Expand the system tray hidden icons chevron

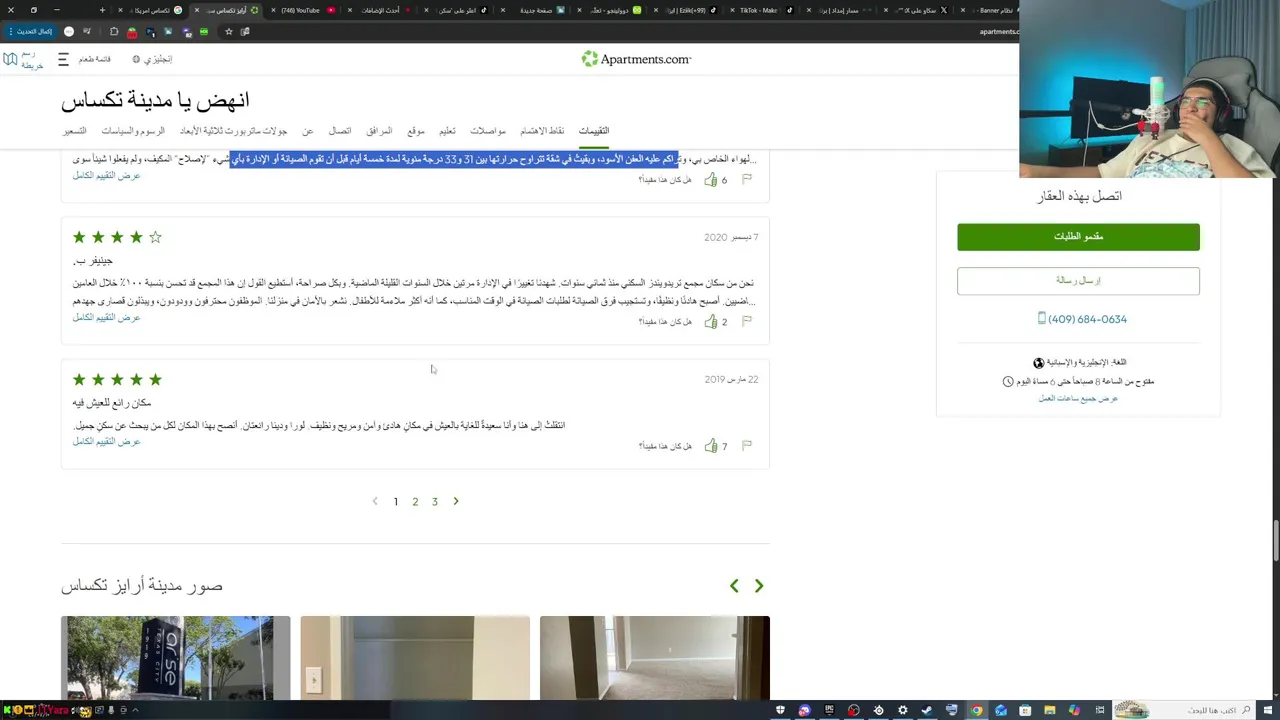click(135, 710)
